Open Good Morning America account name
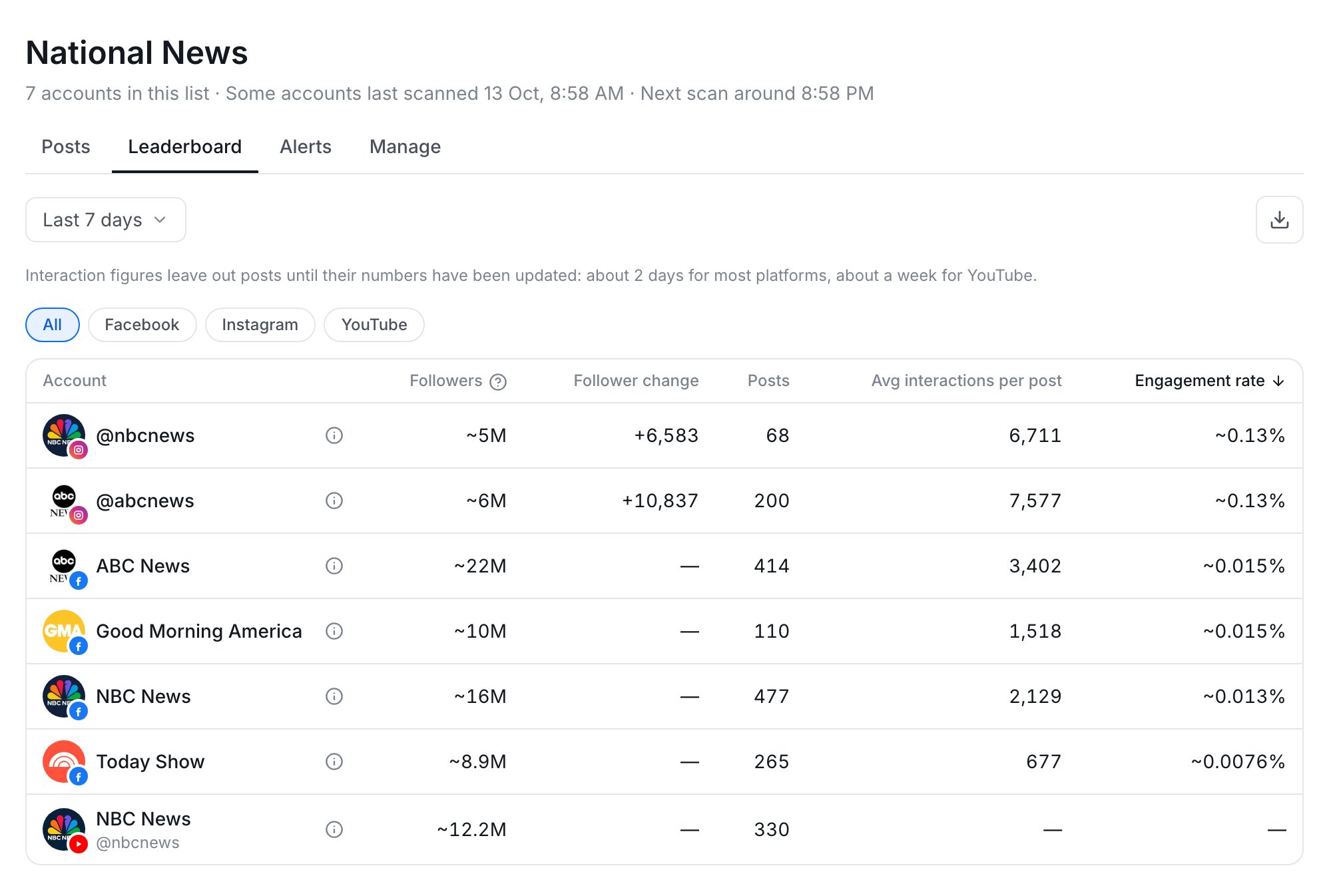Viewport: 1329px width, 896px height. 199,631
